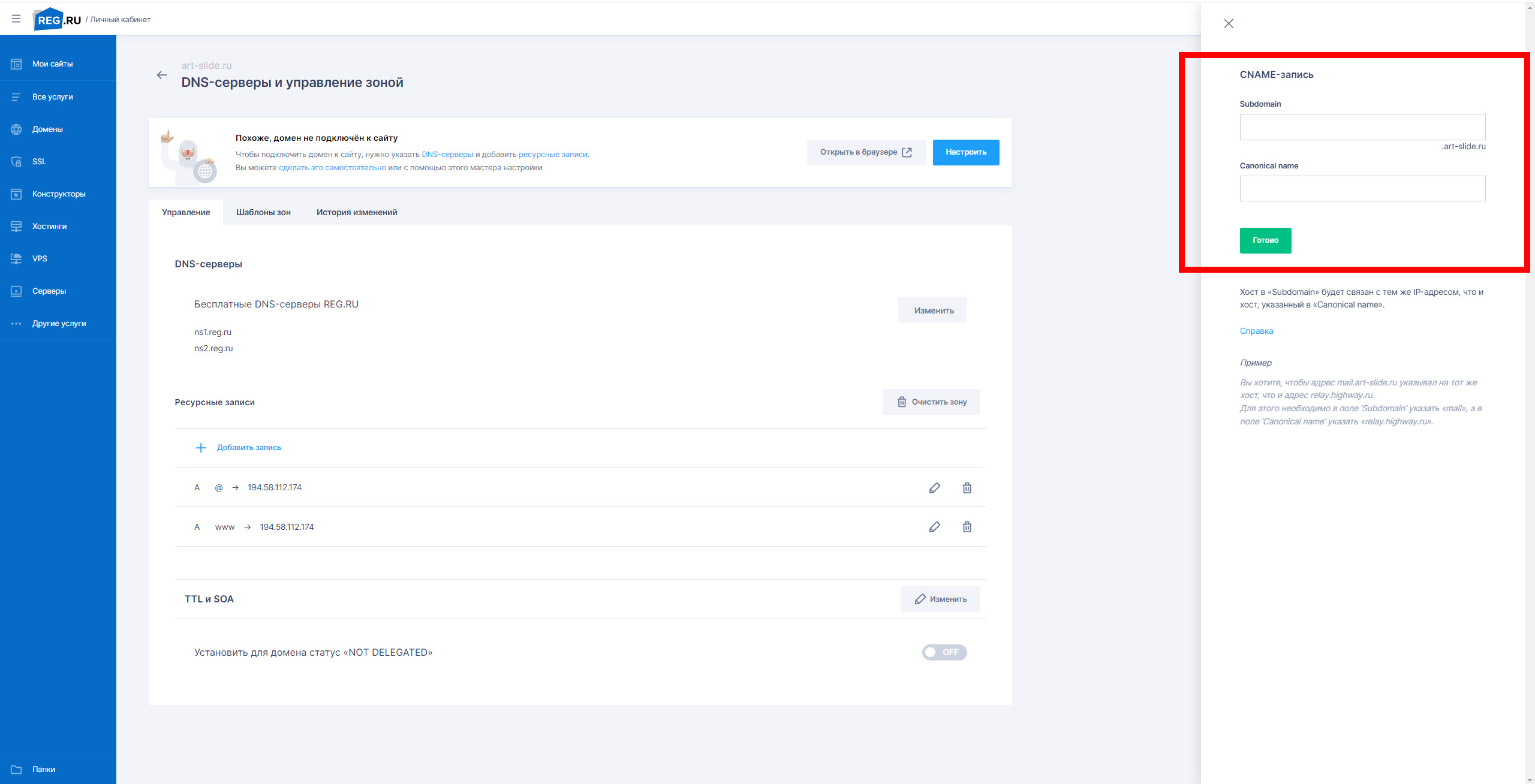
Task: Open the SSL sidebar section
Action: 39,162
